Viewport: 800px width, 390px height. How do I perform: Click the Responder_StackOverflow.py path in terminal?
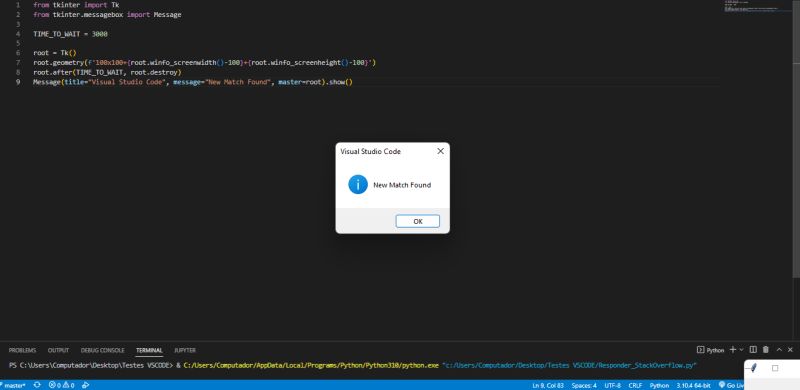(x=570, y=365)
